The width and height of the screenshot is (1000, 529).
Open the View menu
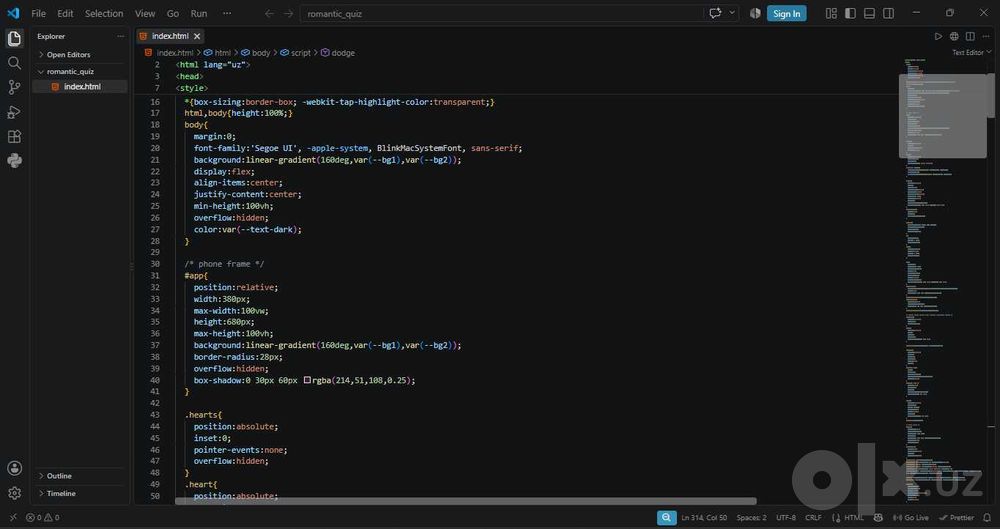(145, 13)
